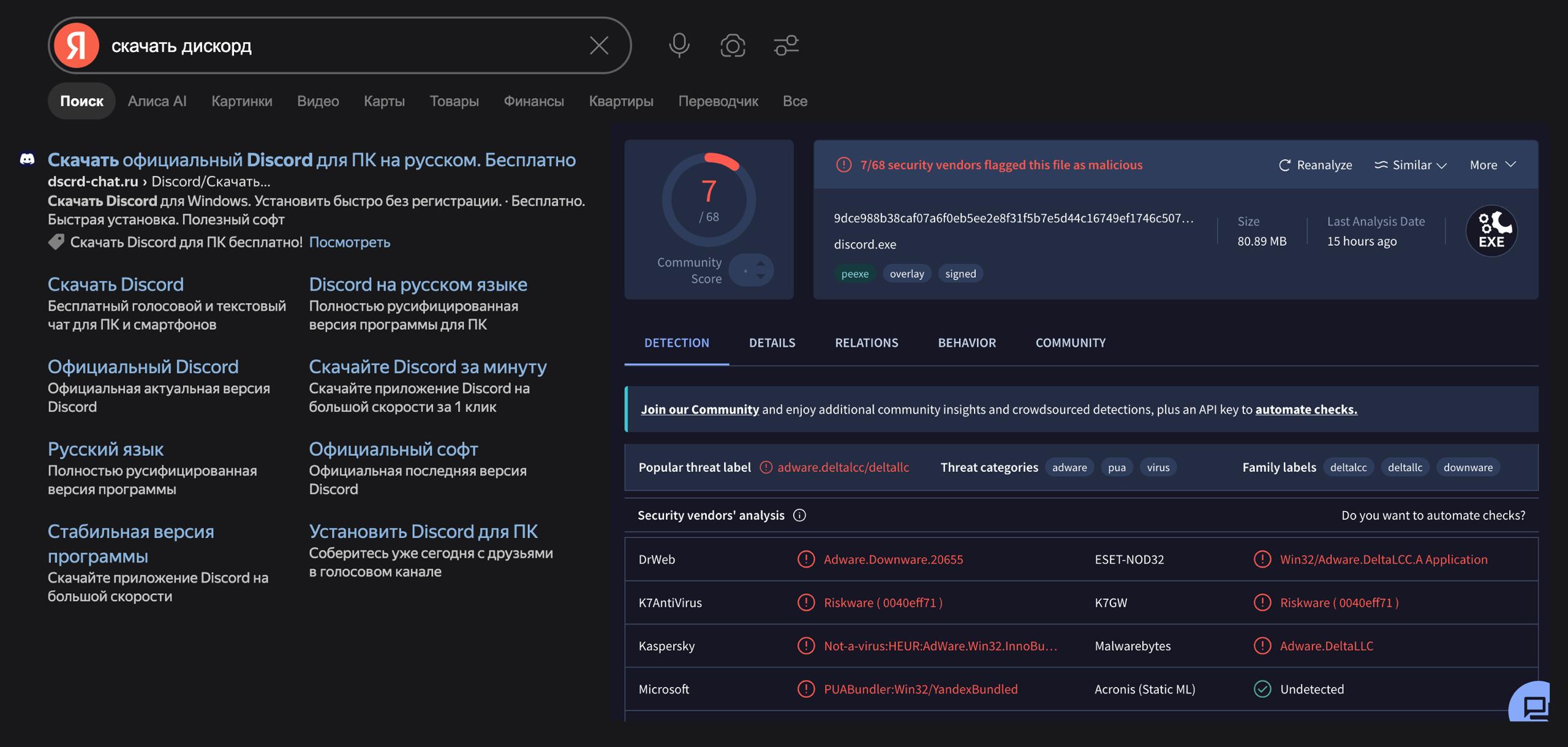
Task: Switch to the DETECTION tab
Action: tap(677, 343)
